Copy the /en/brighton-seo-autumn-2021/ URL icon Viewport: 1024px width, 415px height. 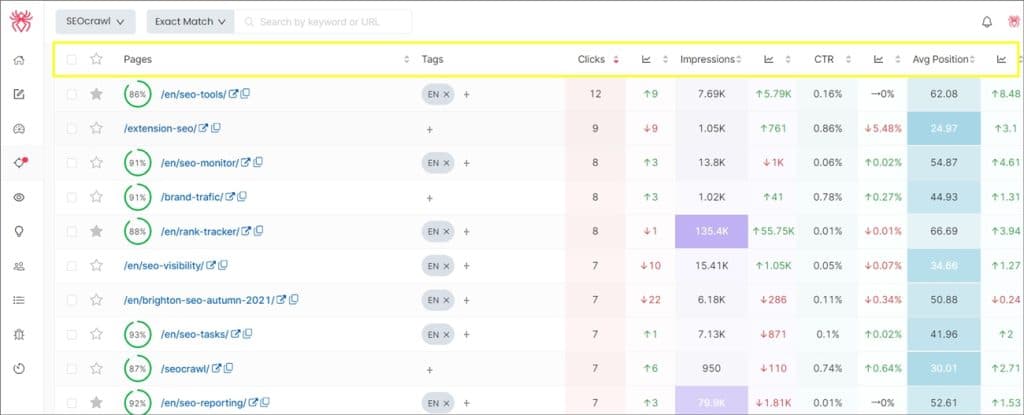[294, 299]
